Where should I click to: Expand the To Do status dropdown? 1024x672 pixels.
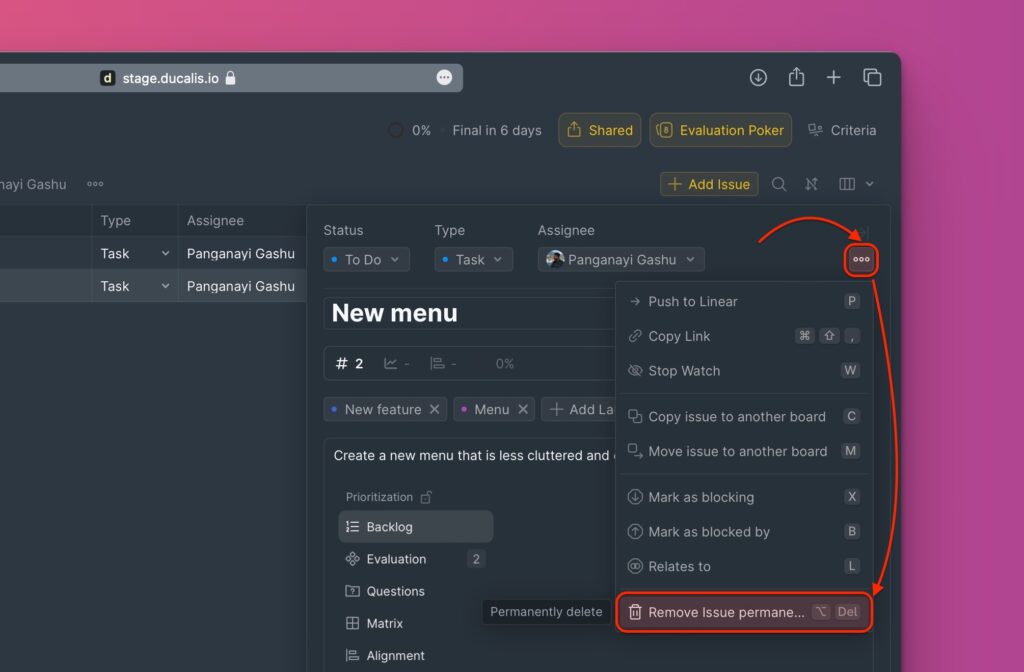click(366, 260)
